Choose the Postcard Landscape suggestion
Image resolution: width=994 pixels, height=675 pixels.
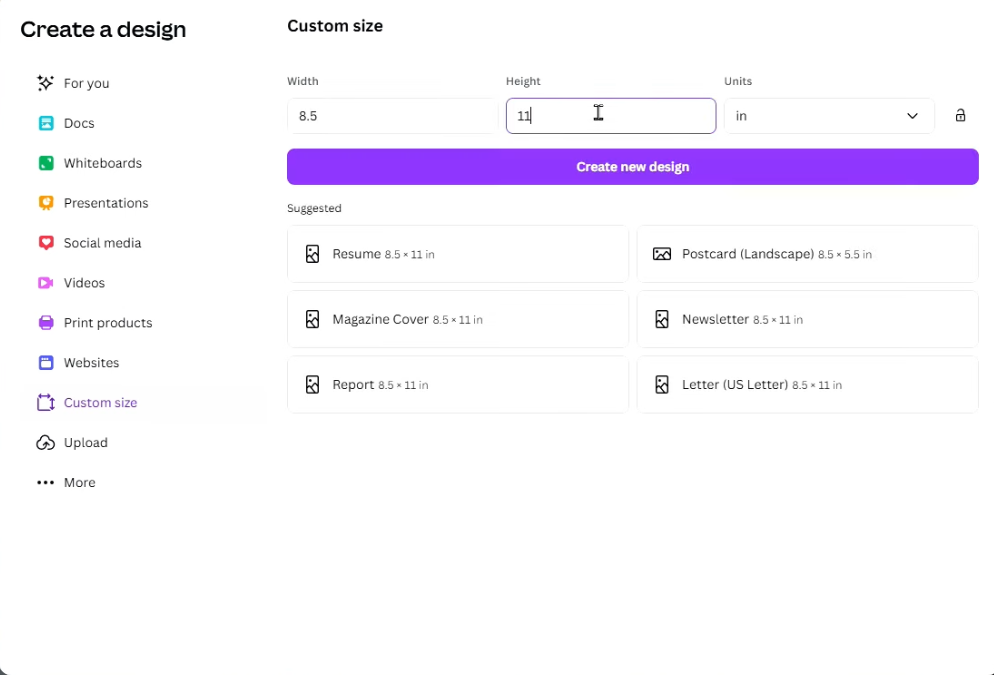pos(807,254)
